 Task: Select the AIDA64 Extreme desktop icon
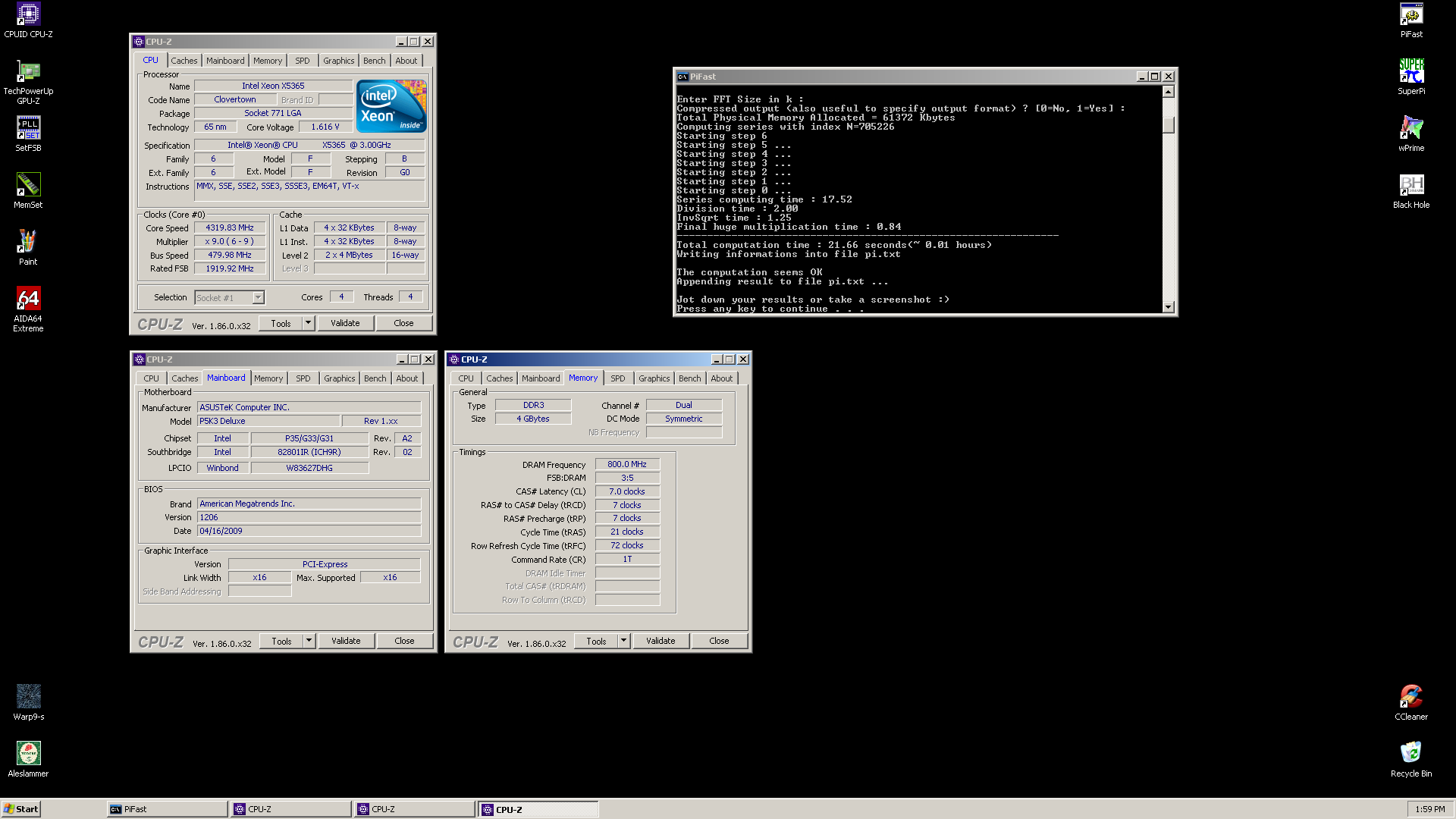[28, 309]
